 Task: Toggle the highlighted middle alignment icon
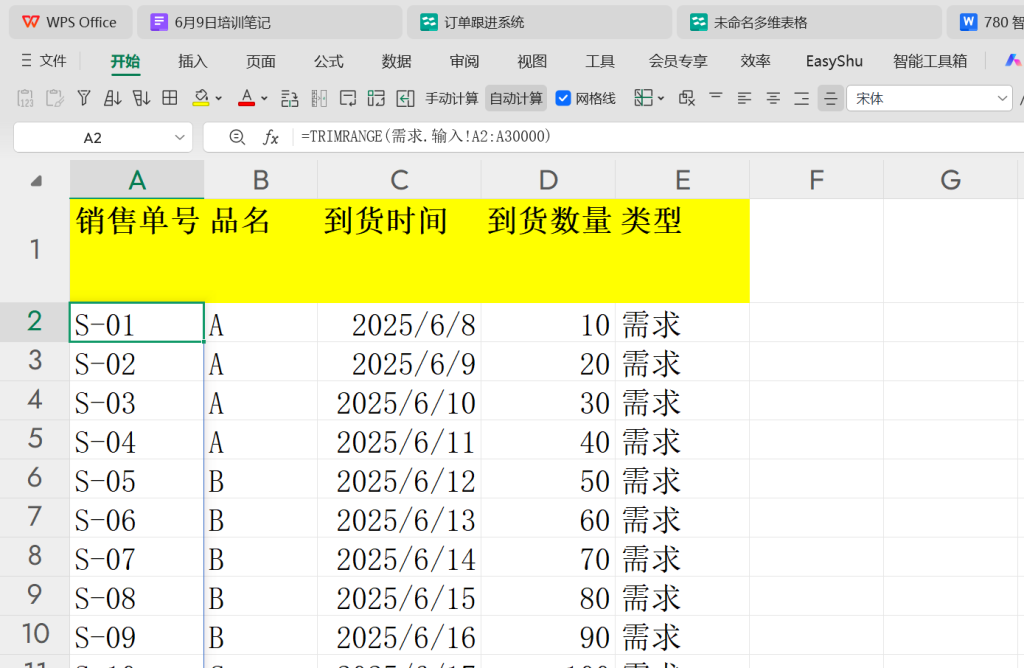(x=831, y=99)
